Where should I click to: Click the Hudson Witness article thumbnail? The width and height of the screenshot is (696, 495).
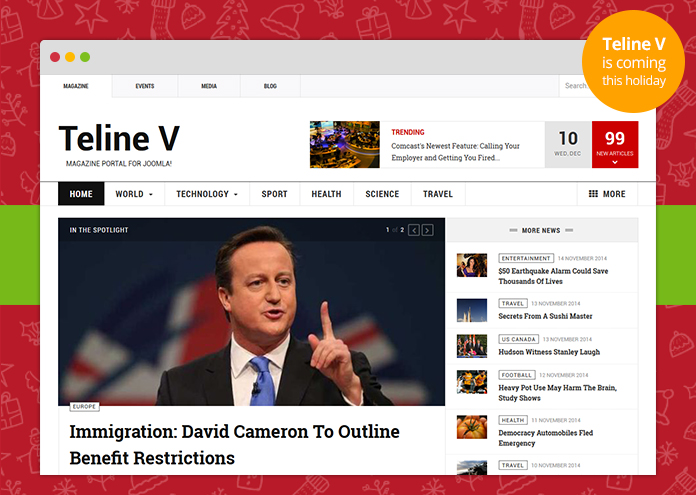(472, 346)
